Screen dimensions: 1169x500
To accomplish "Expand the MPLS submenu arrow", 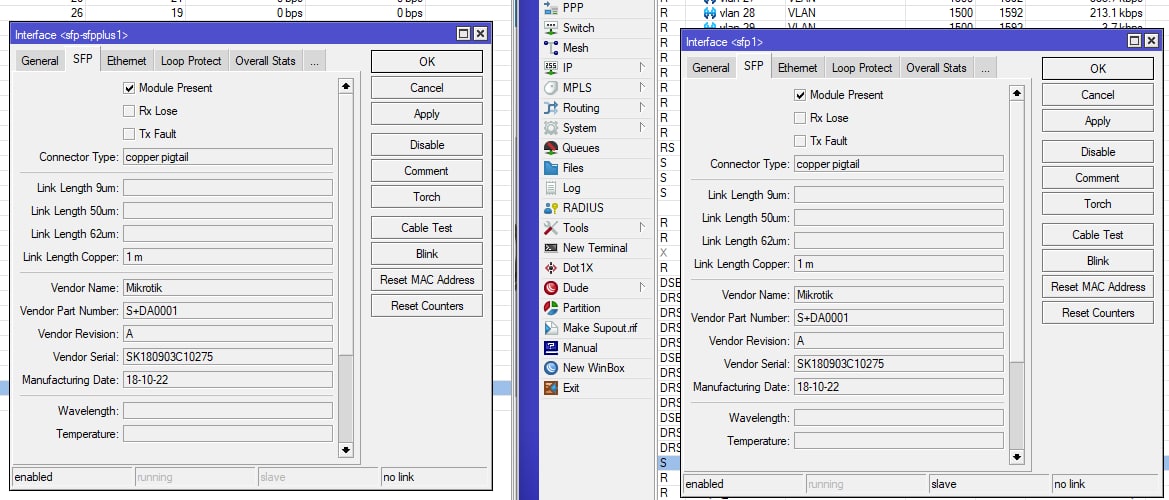I will click(642, 88).
